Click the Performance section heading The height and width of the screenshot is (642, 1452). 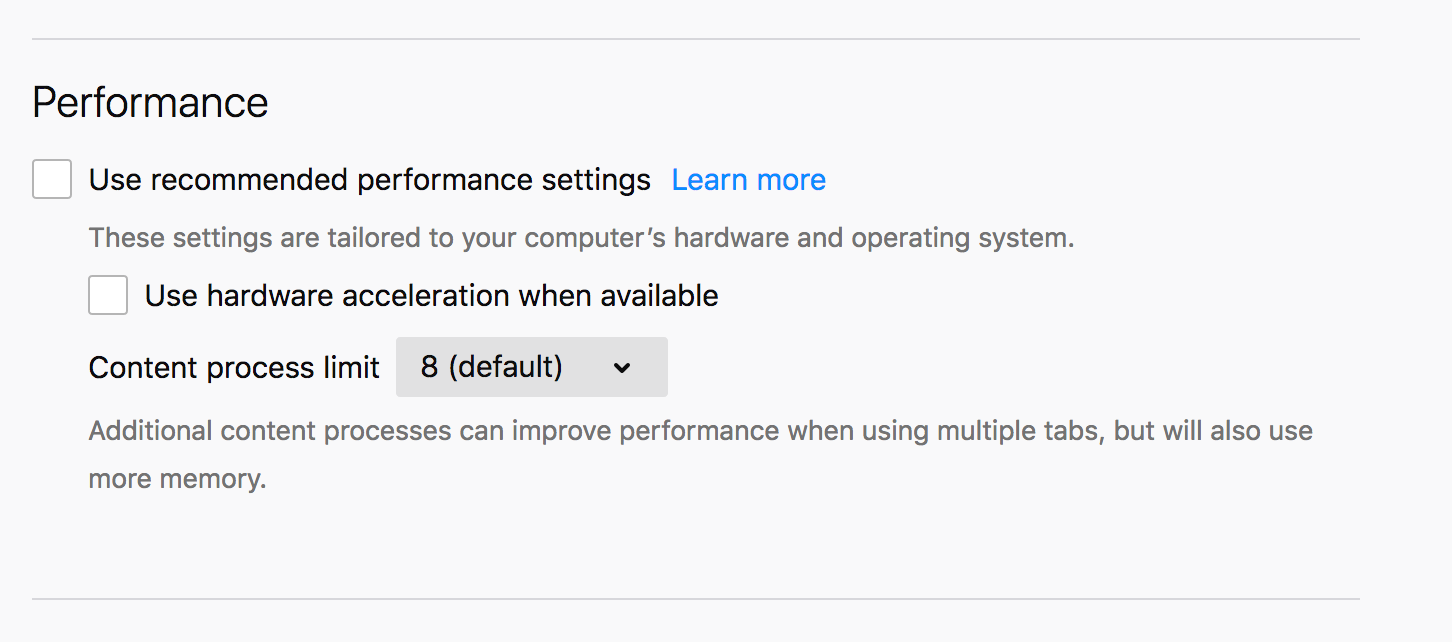[150, 103]
